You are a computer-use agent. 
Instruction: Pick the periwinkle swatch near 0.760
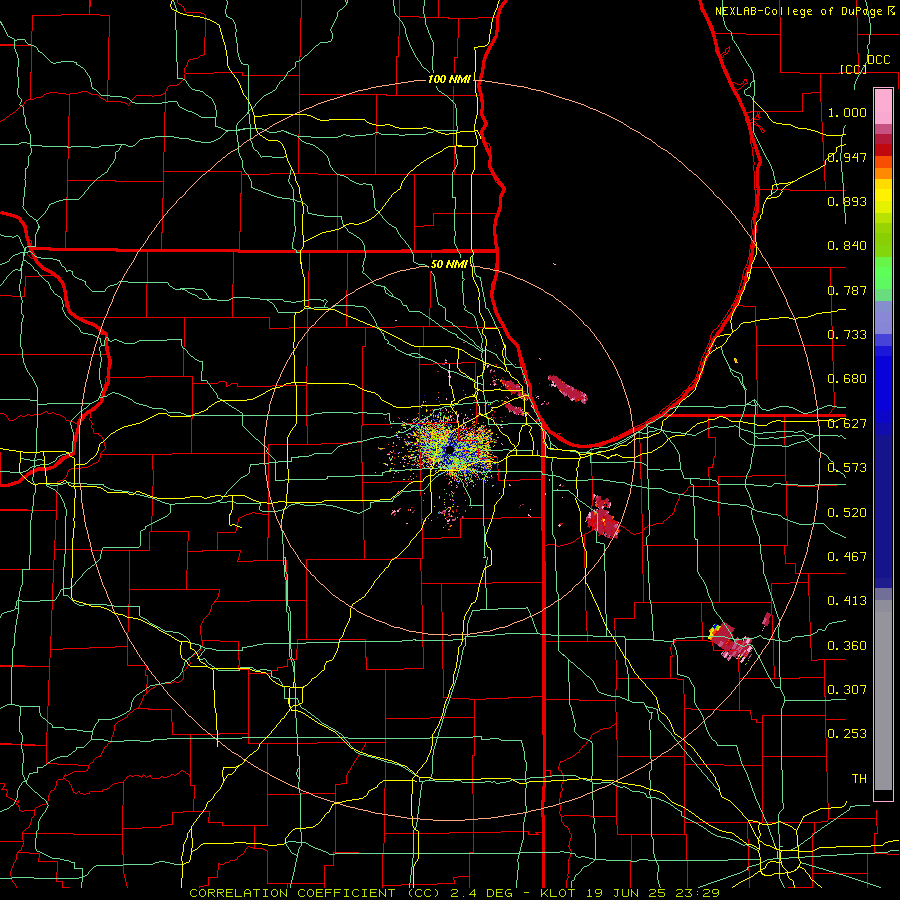point(883,317)
